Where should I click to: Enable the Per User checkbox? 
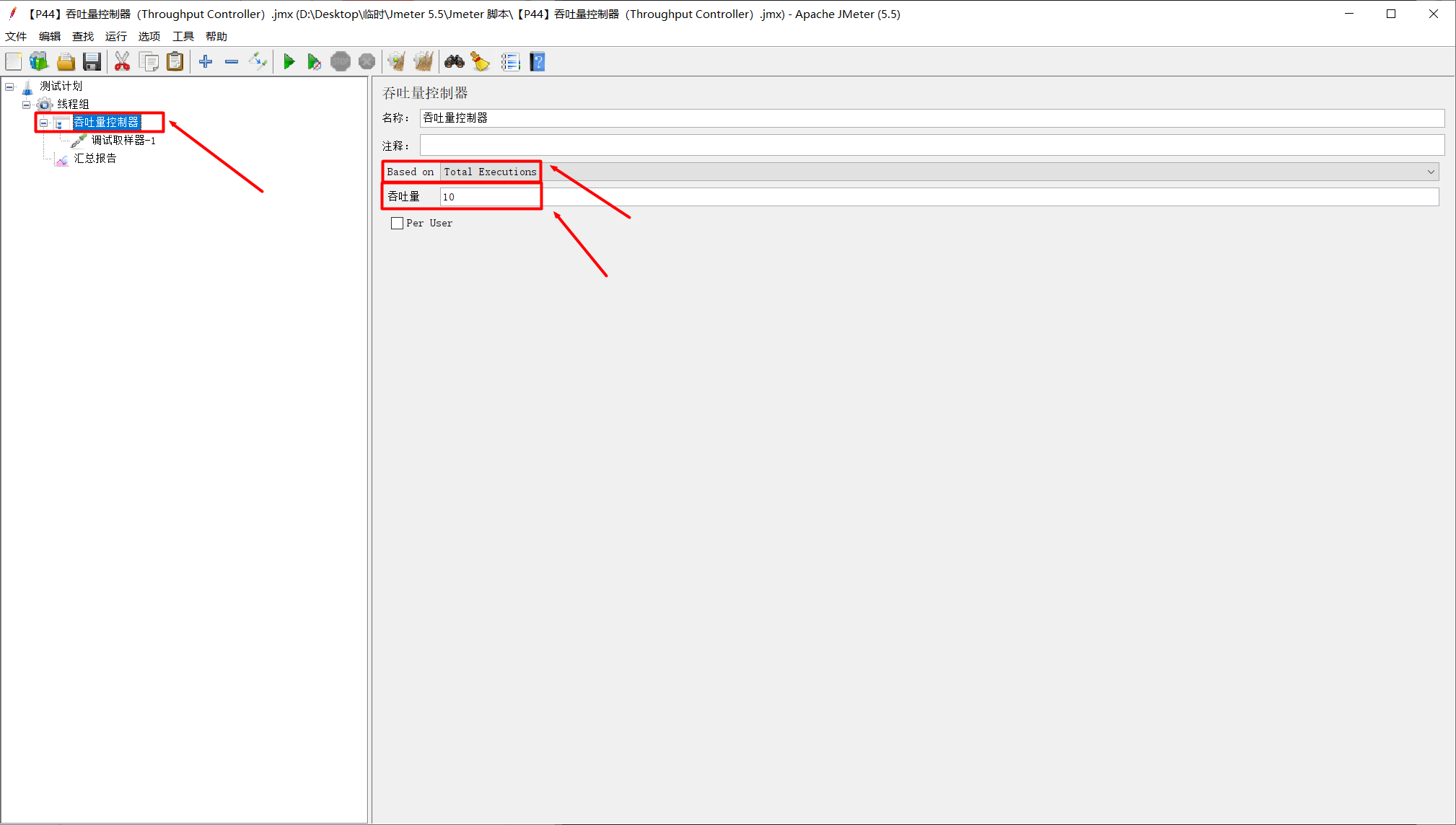tap(397, 224)
